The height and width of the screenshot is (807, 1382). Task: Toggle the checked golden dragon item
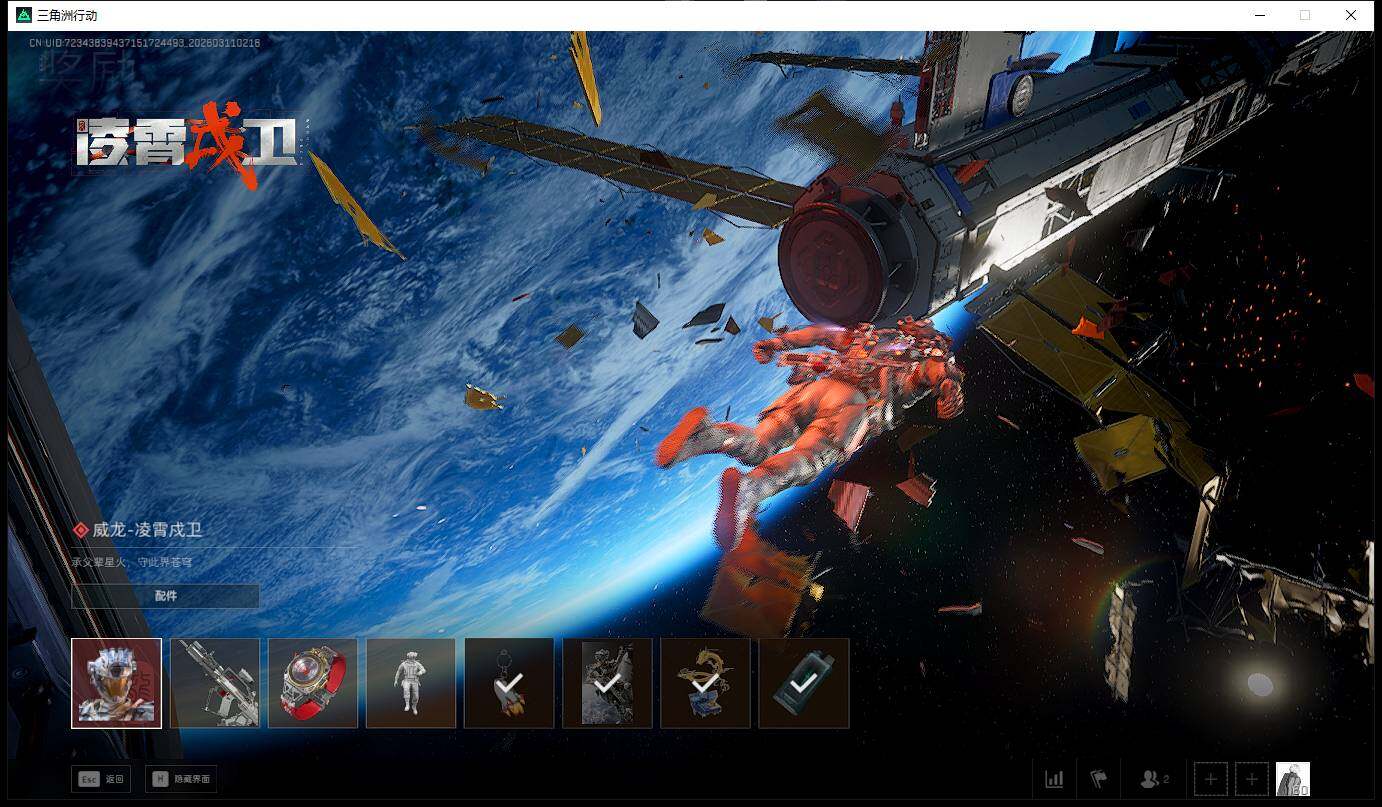[x=705, y=683]
